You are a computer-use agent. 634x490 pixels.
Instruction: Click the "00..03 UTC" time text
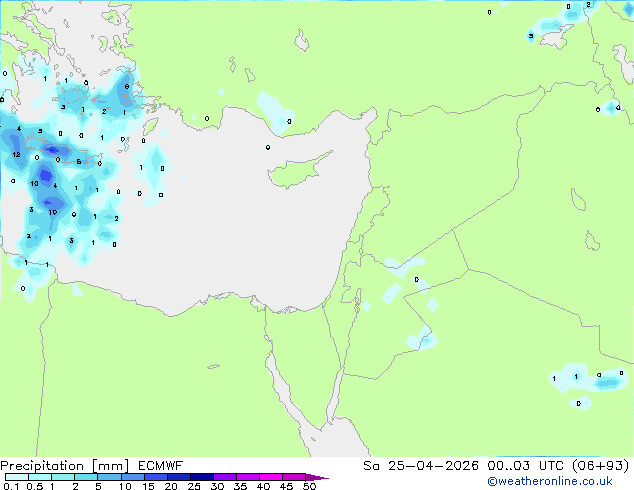pyautogui.click(x=525, y=466)
